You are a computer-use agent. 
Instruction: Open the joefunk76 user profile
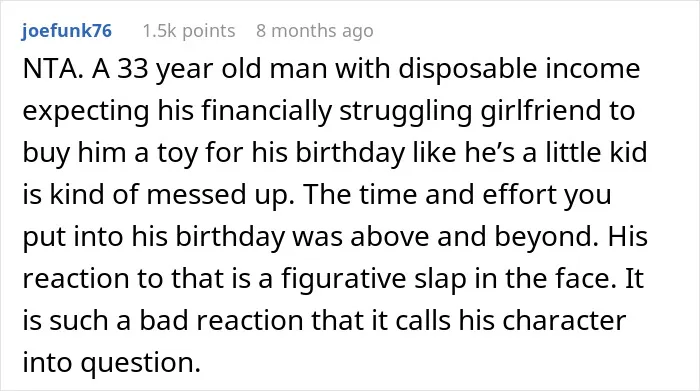click(67, 31)
